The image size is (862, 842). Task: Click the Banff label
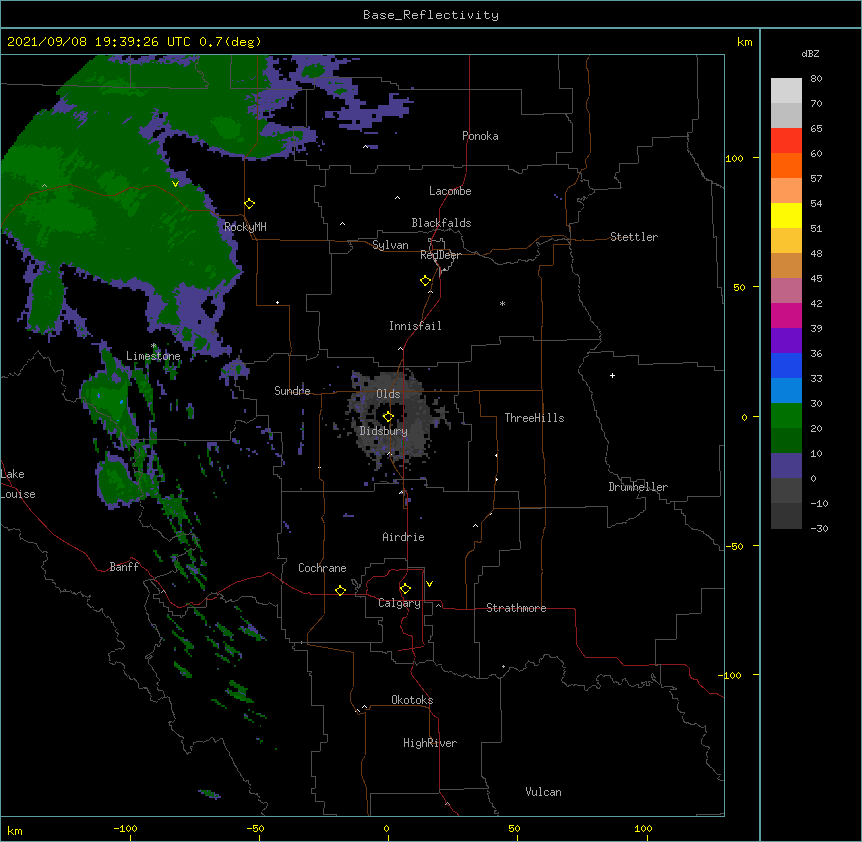(124, 567)
